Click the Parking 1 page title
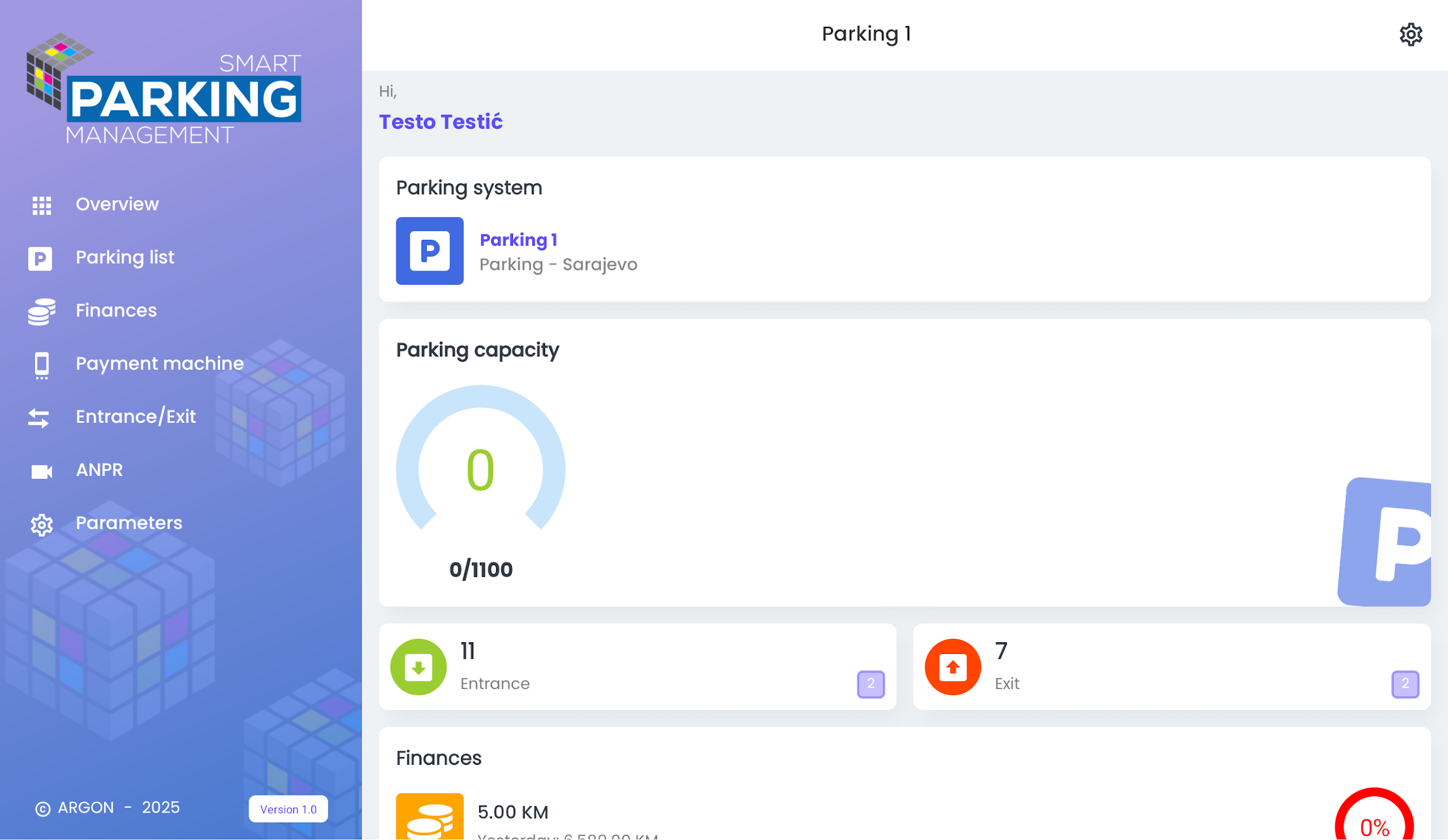This screenshot has width=1448, height=840. (866, 34)
